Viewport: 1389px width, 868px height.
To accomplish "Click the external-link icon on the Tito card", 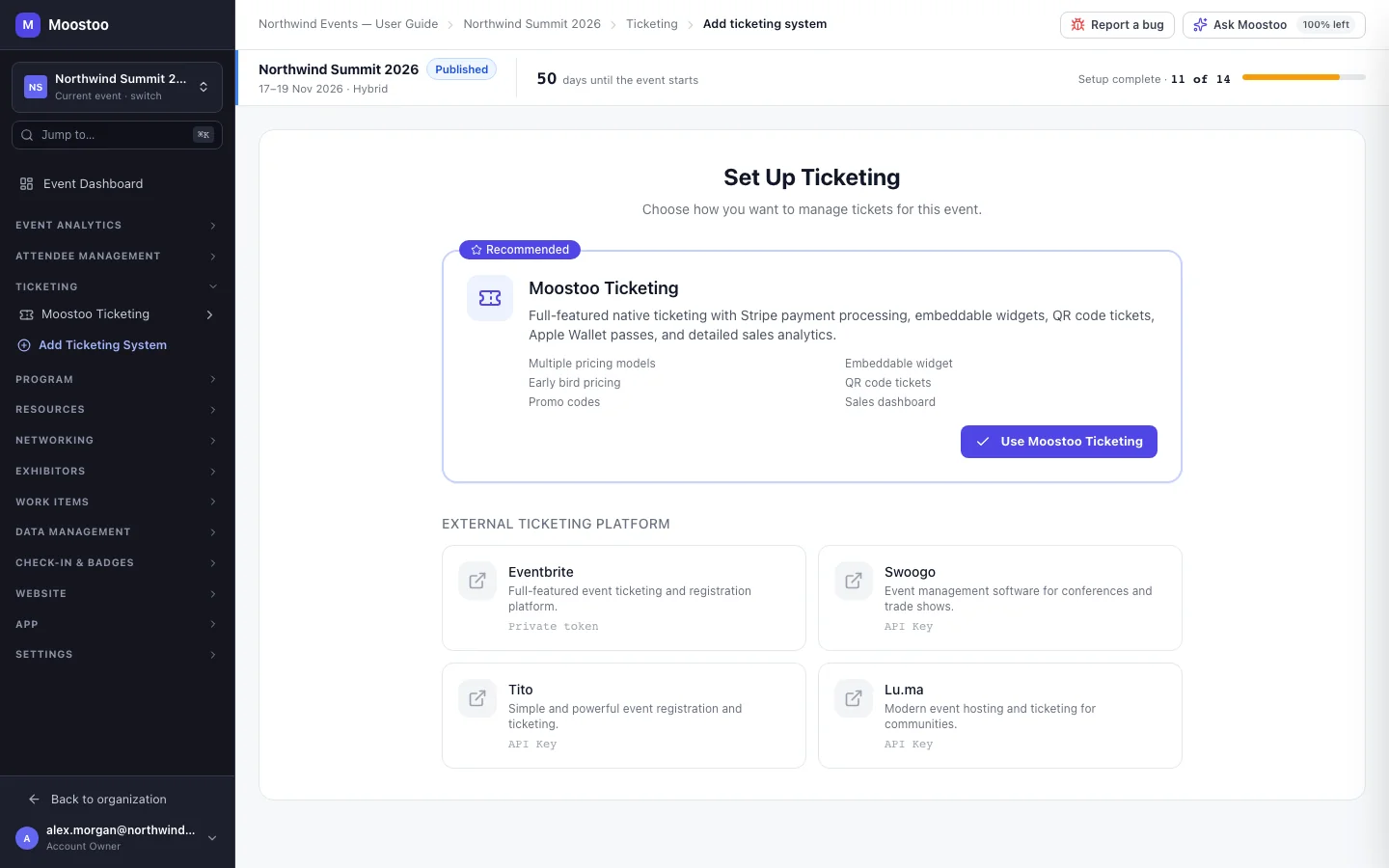I will pos(477,698).
